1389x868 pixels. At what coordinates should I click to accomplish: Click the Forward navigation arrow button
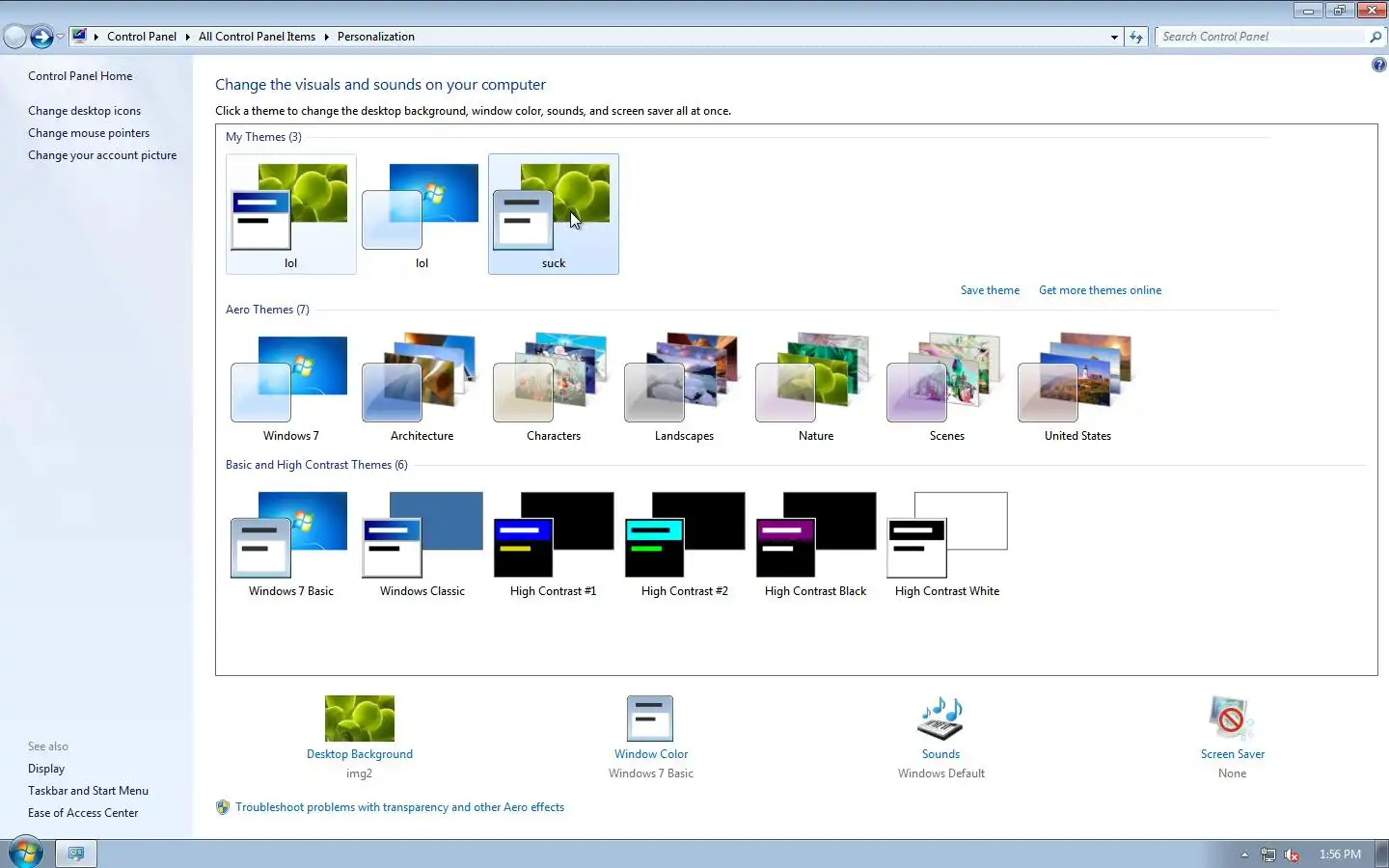41,37
